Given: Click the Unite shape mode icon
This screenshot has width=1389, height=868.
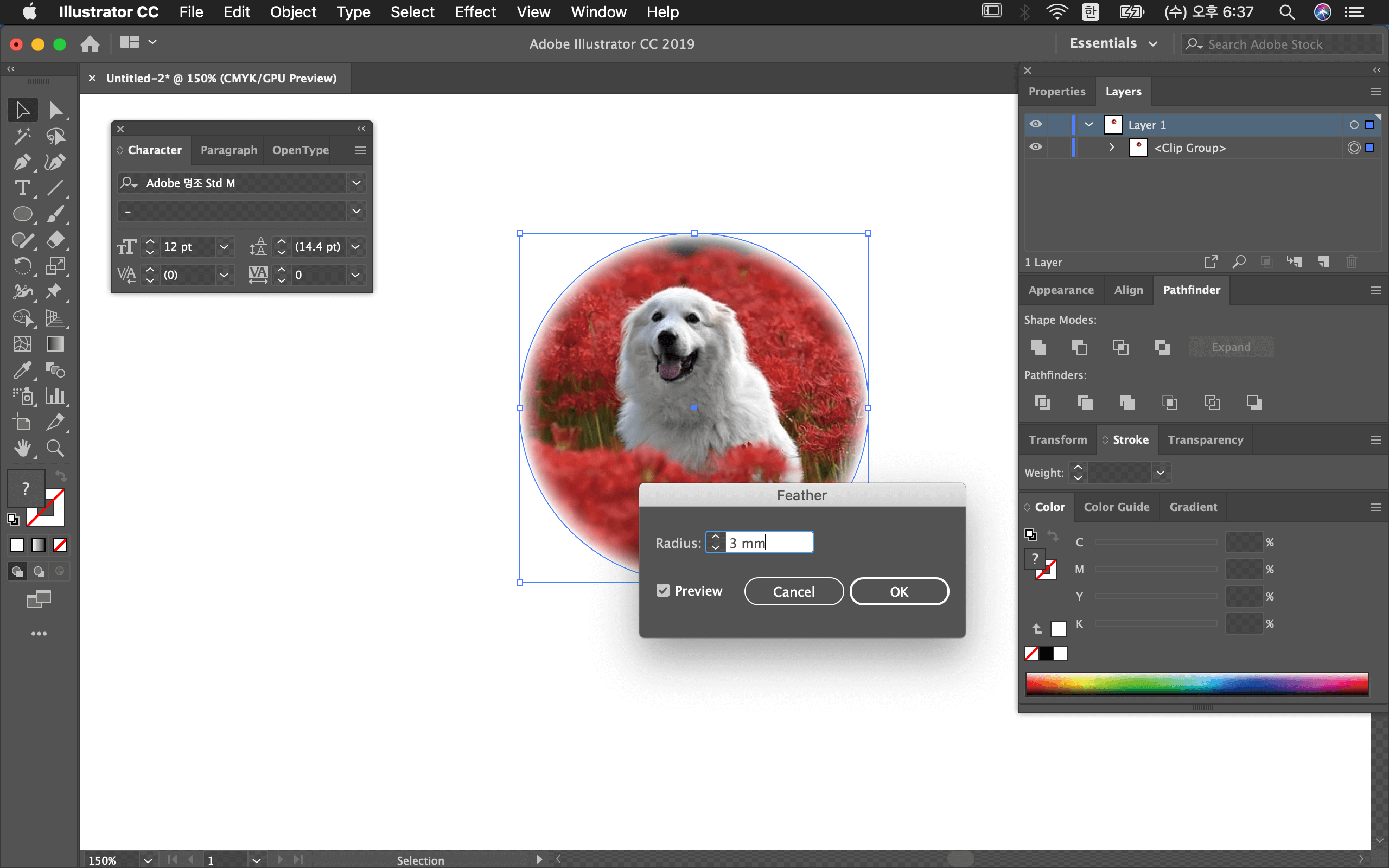Looking at the screenshot, I should [1038, 347].
